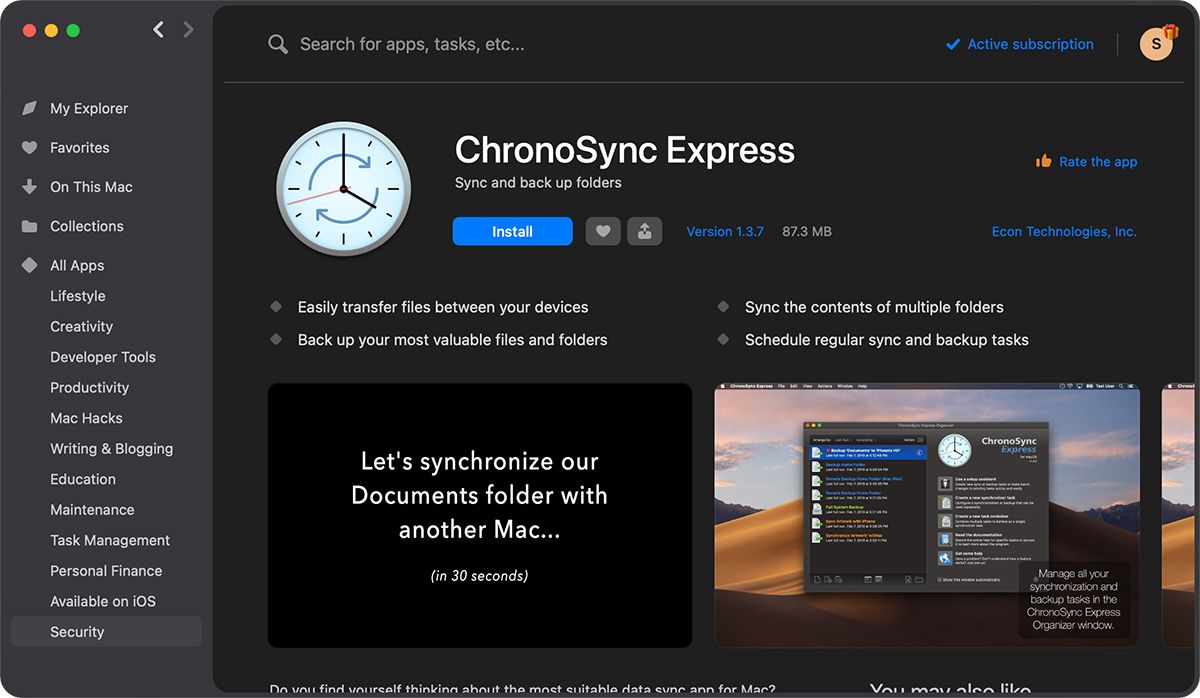This screenshot has width=1200, height=698.
Task: Click 'Back up your most valuable files' text
Action: point(452,339)
